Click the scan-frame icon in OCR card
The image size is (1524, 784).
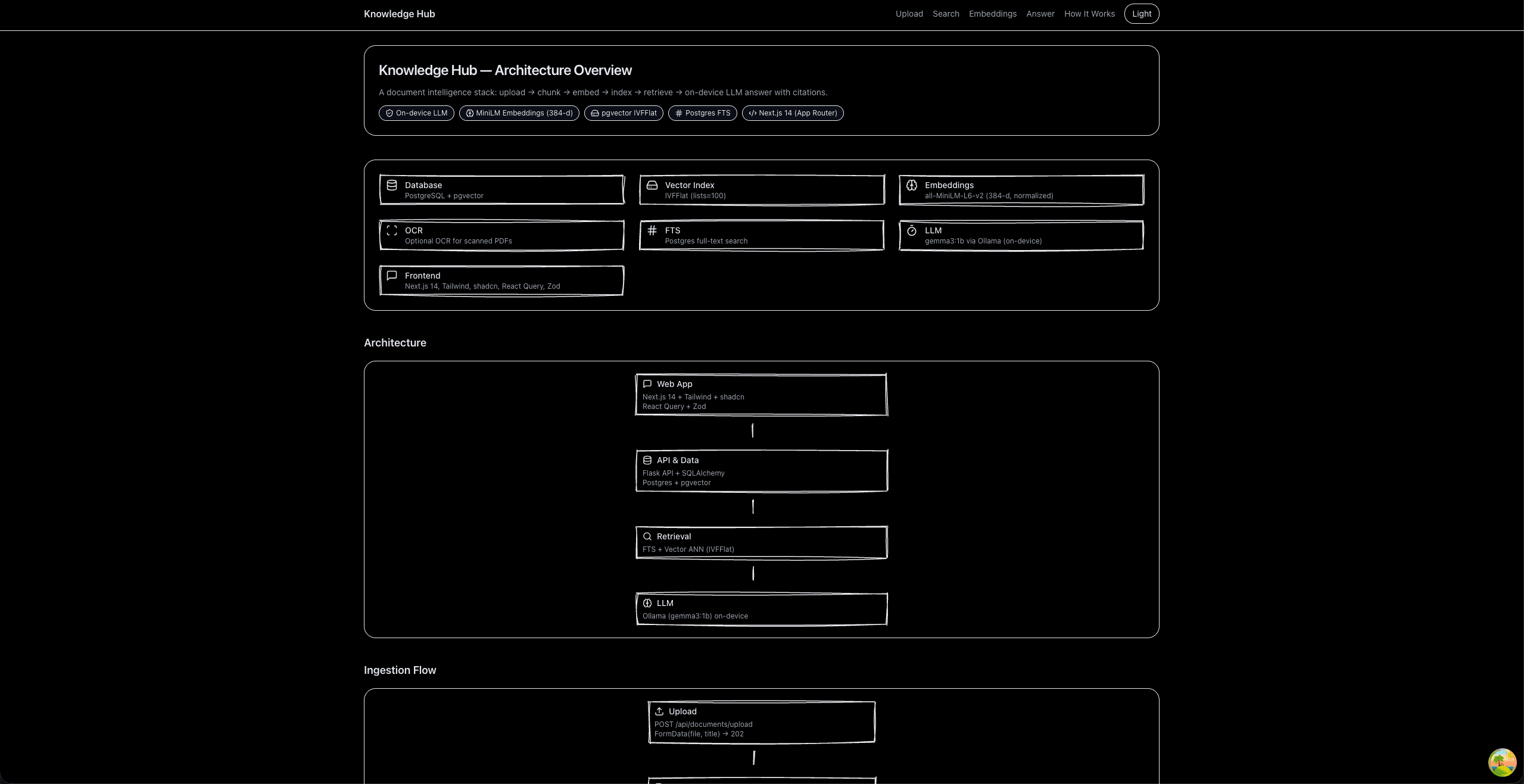392,230
